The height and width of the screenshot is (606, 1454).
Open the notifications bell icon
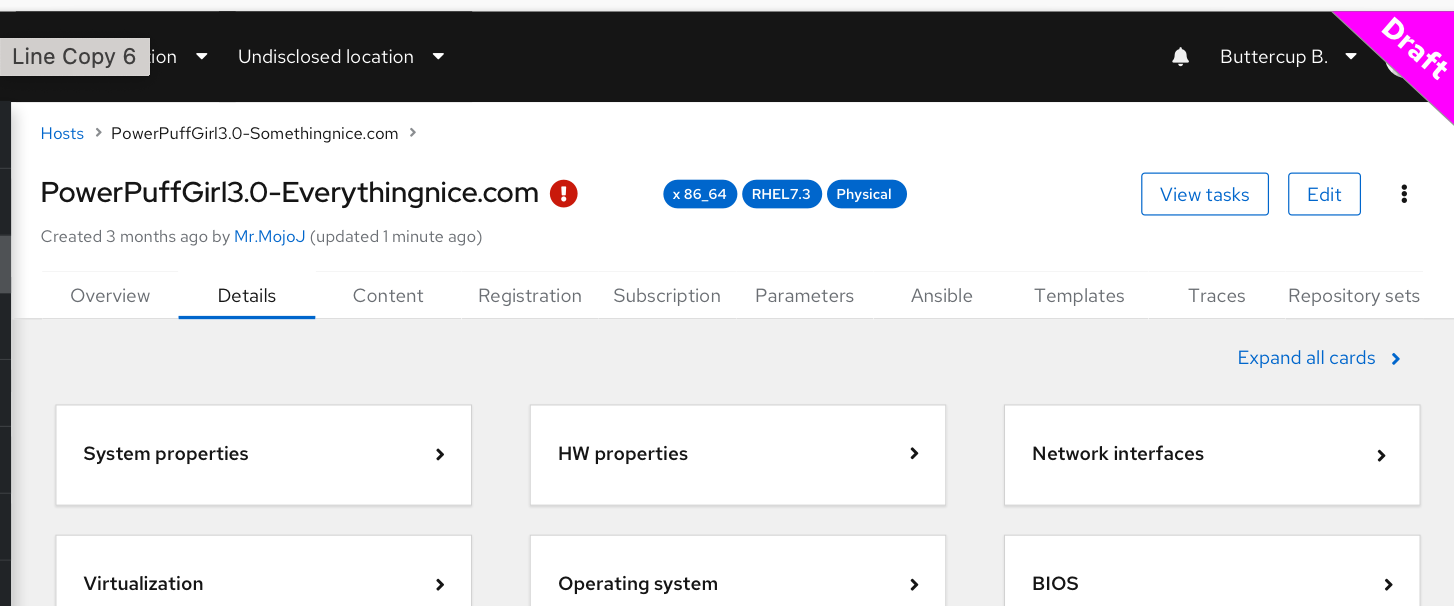(1180, 57)
